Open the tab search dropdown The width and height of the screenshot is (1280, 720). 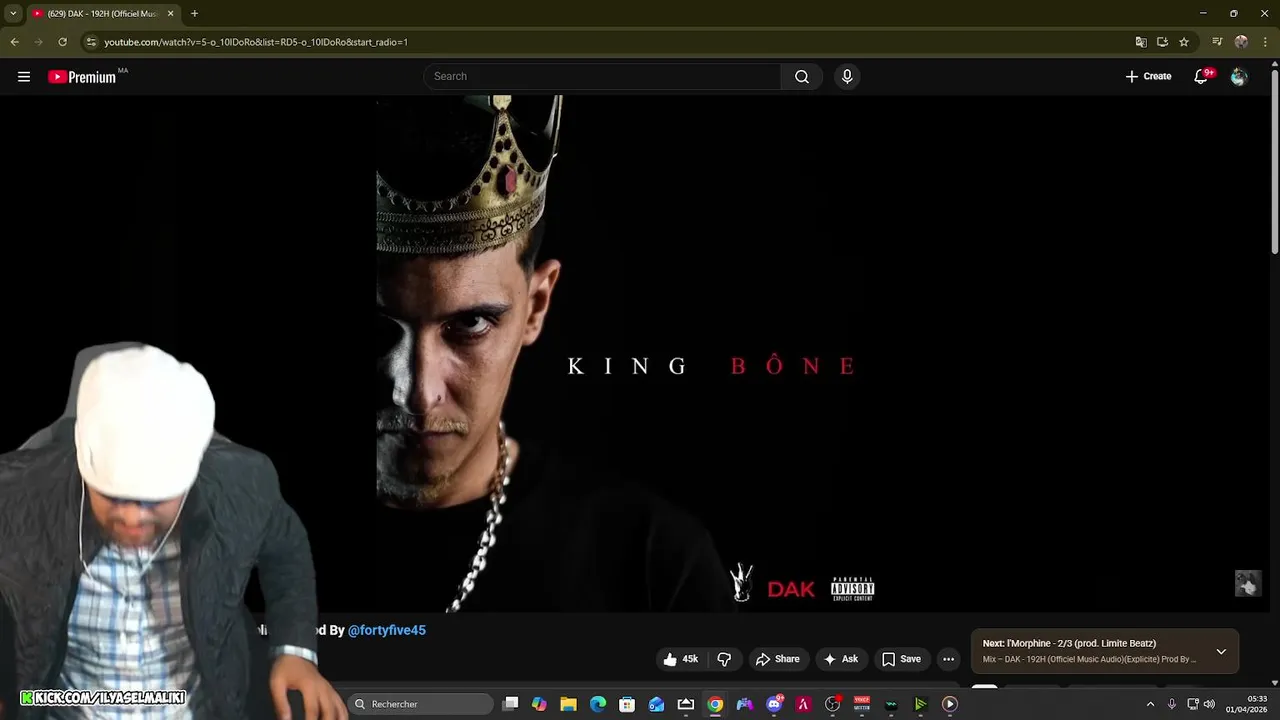[x=13, y=13]
